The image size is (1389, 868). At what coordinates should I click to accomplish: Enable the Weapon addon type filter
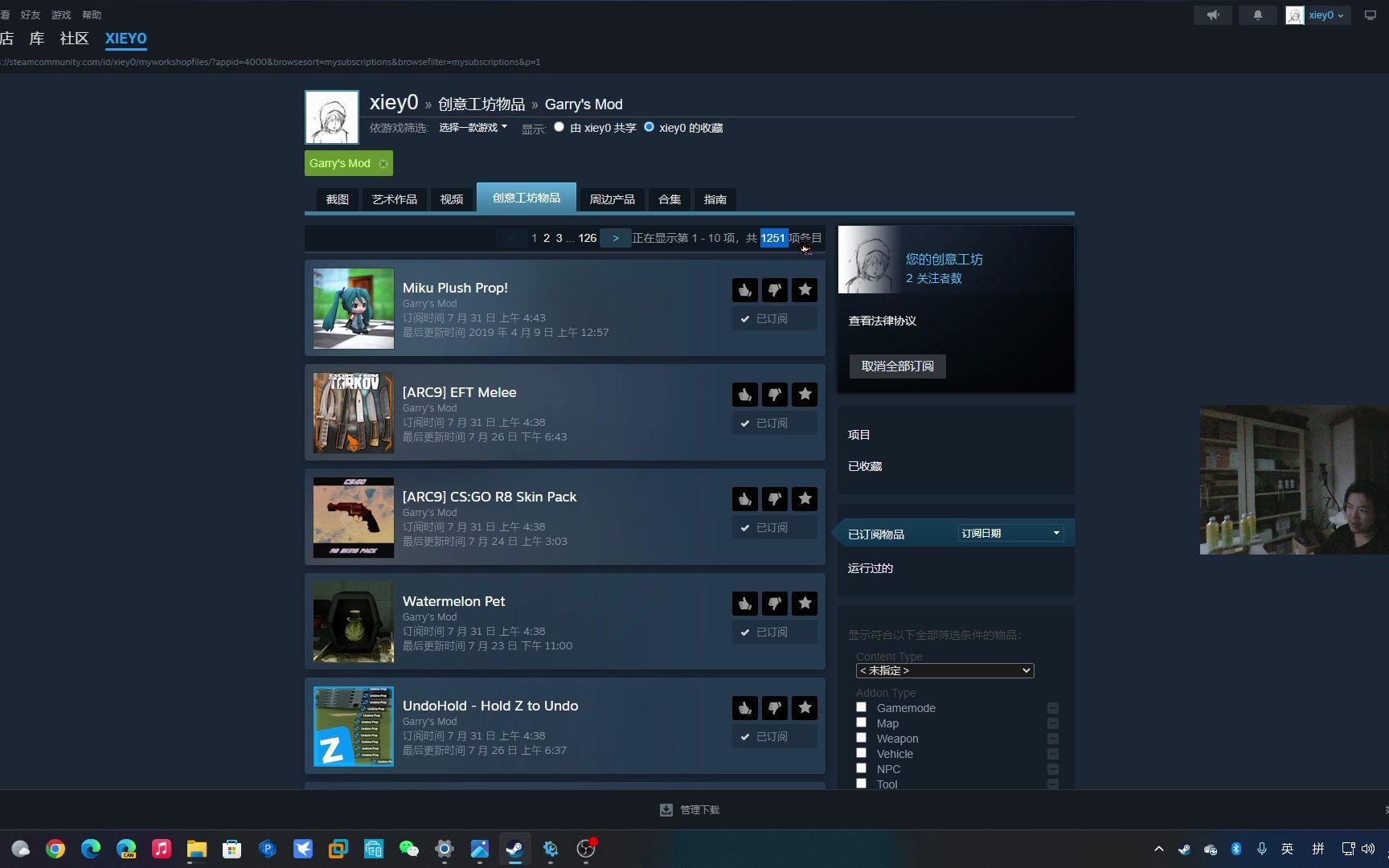click(861, 737)
